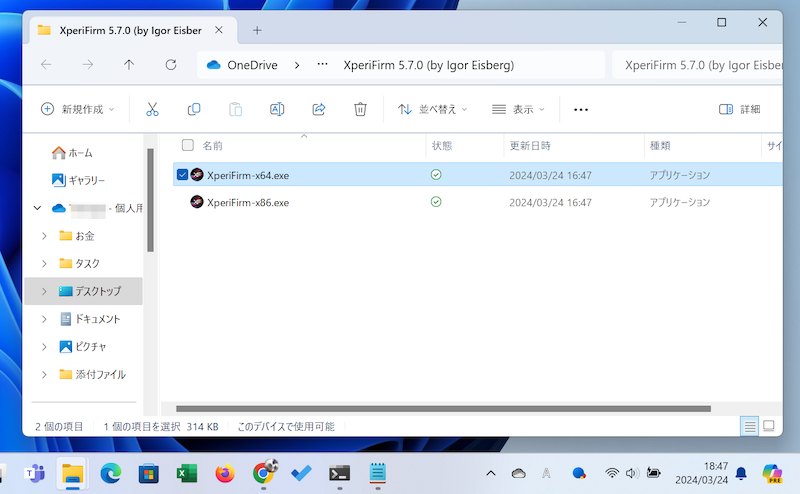
Task: Toggle the select-all checkbox in header
Action: [188, 146]
